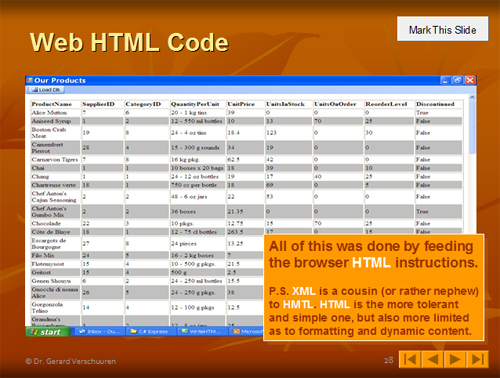The height and width of the screenshot is (378, 500).
Task: Click 36 boxes quantity cell
Action: click(198, 212)
